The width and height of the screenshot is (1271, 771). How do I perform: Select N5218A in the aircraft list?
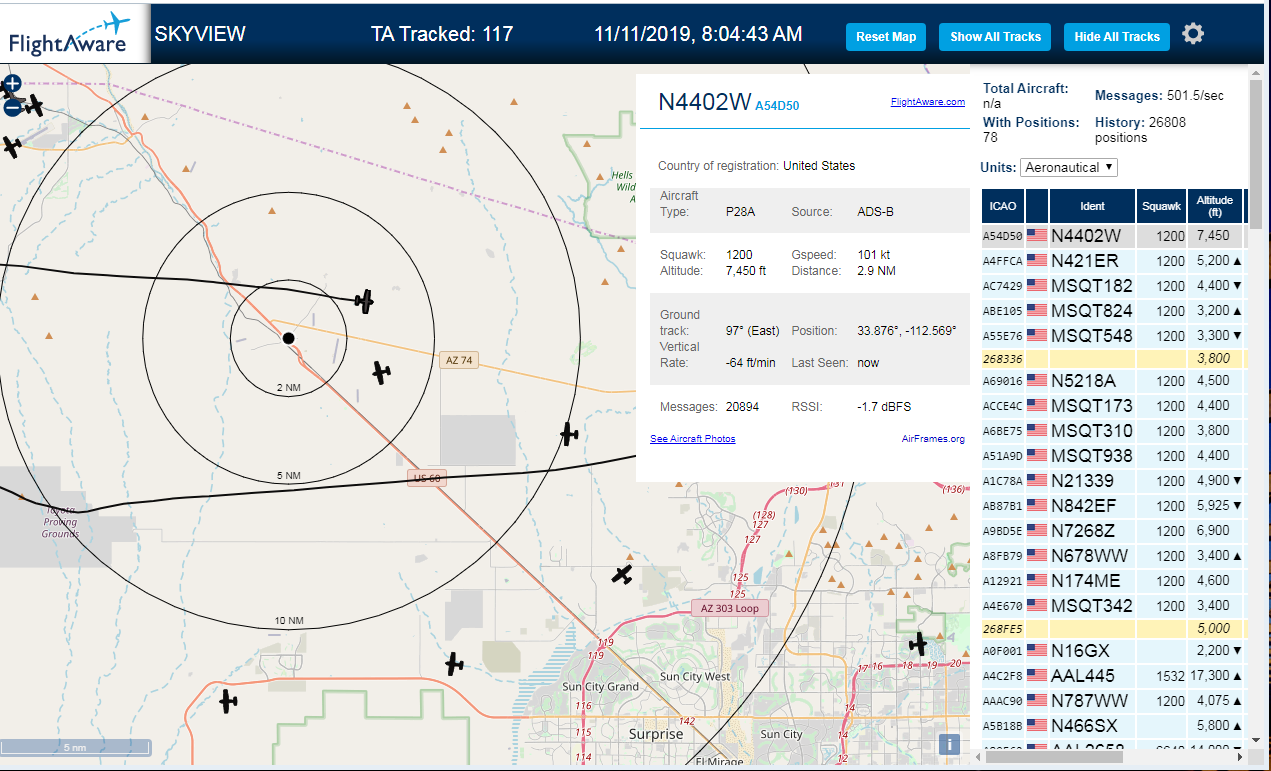[x=1113, y=381]
